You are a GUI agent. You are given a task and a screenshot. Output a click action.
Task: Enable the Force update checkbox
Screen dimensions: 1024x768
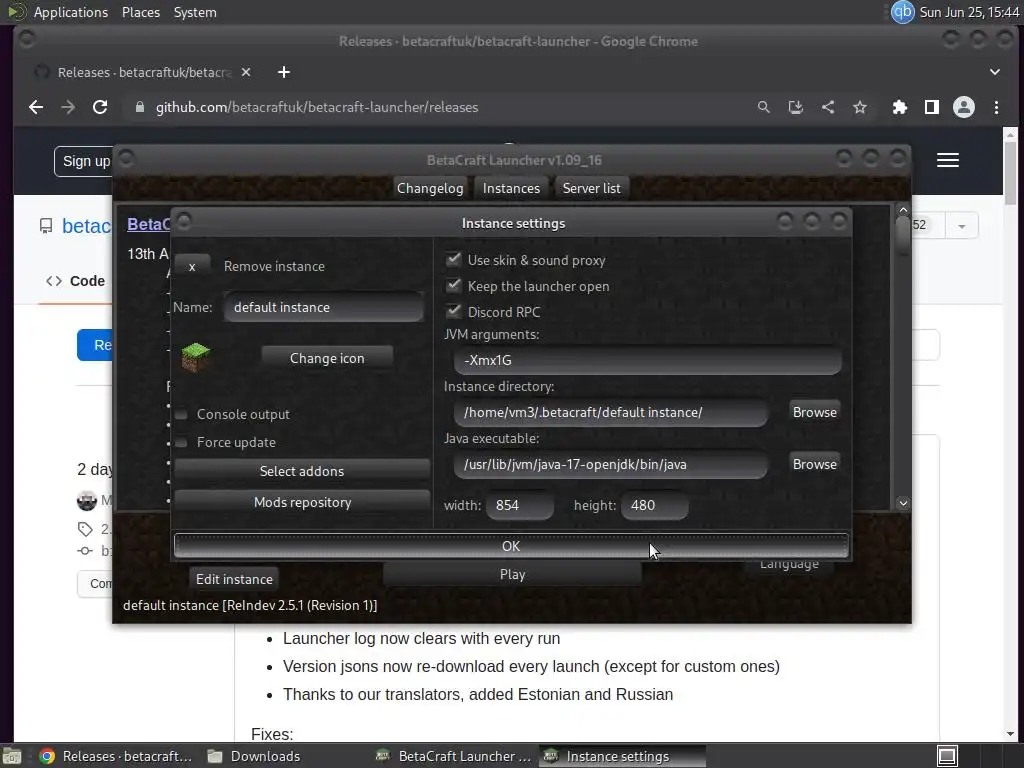click(x=182, y=442)
